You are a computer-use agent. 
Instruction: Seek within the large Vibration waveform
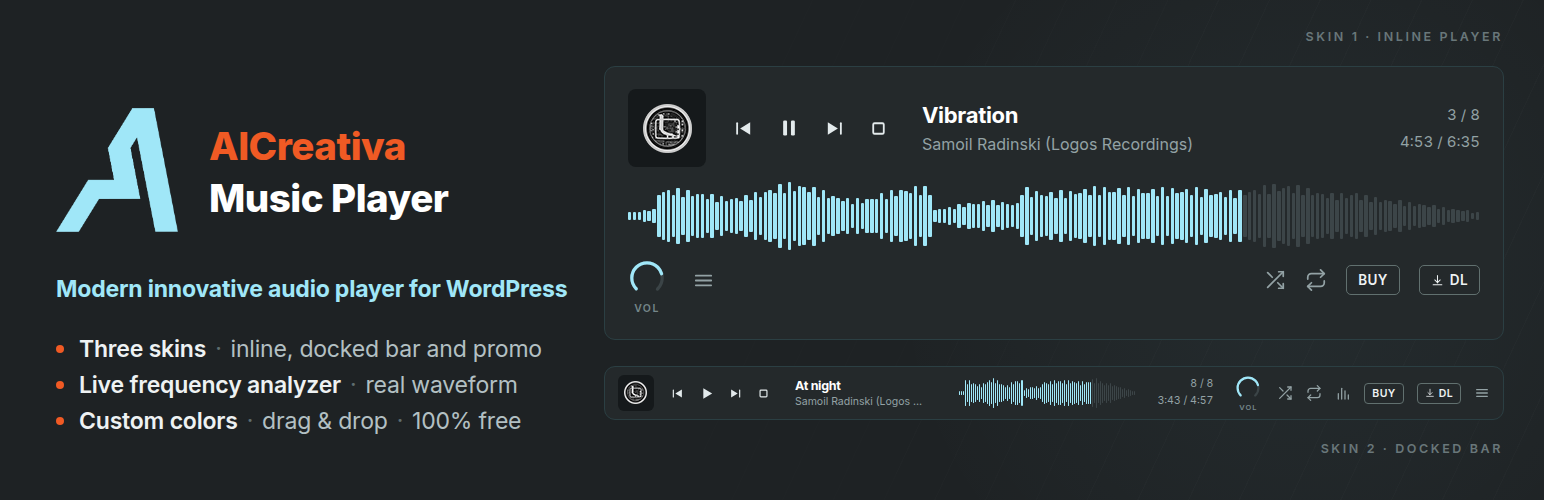click(x=1053, y=215)
